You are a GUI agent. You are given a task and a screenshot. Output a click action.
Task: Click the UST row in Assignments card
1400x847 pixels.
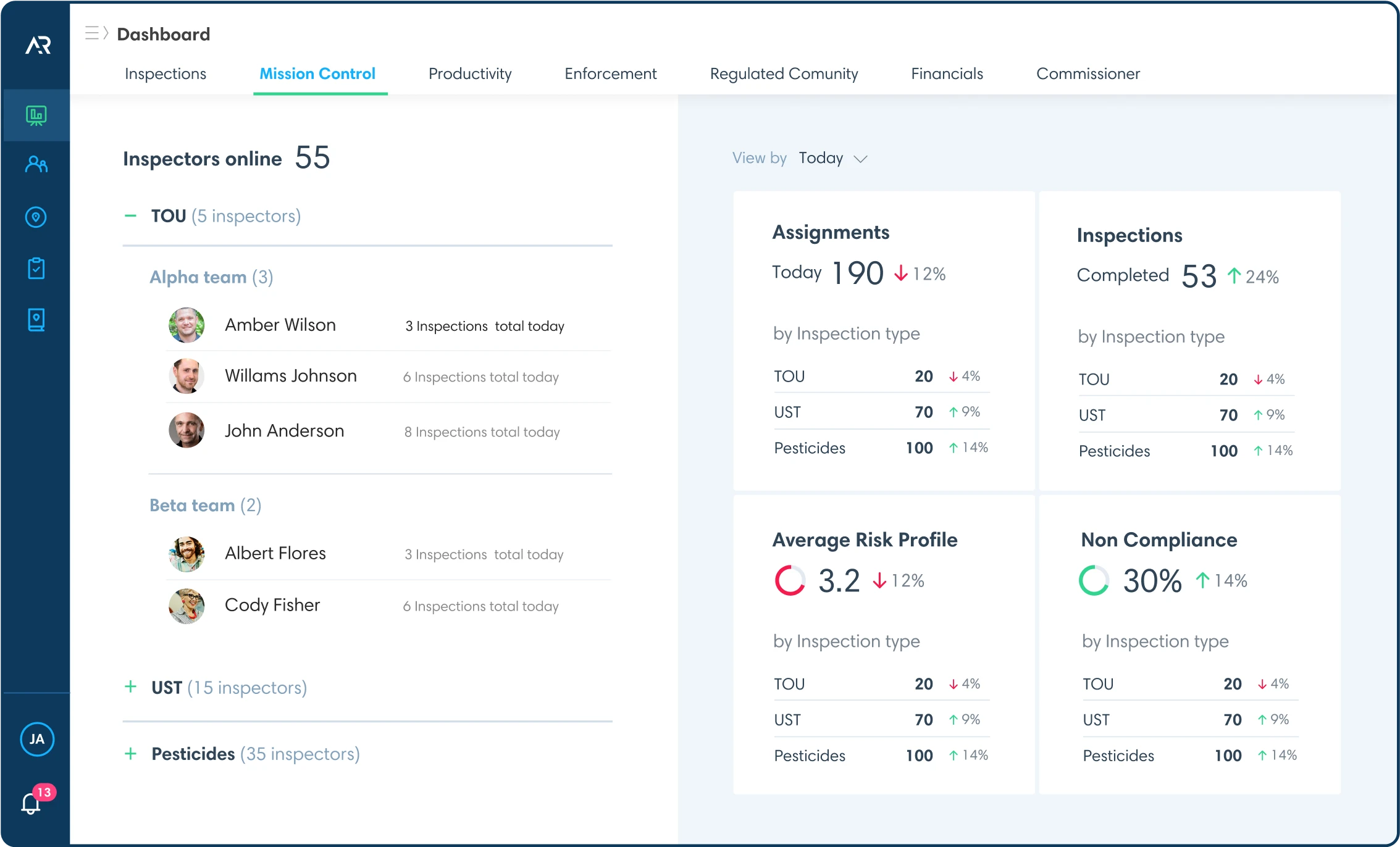(881, 412)
